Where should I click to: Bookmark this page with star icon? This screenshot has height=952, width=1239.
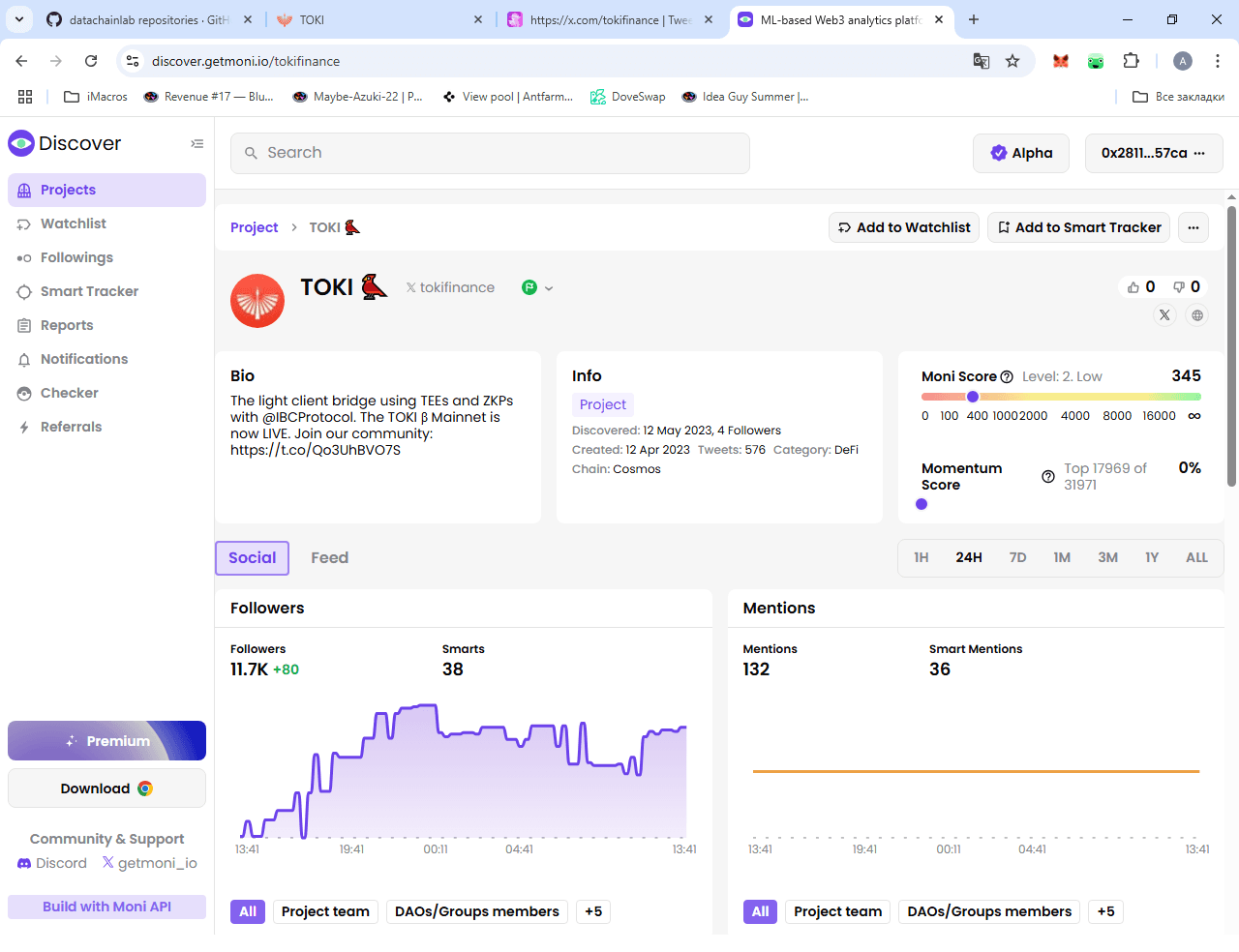(1012, 61)
